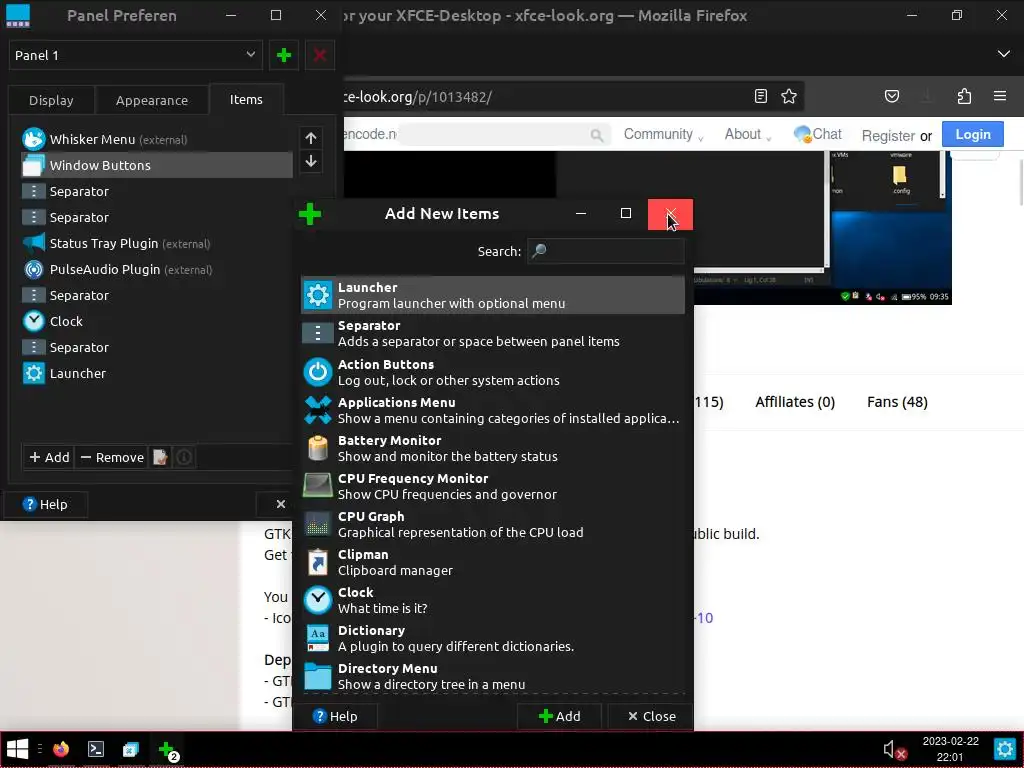Open the Pocket icon in Firefox toolbar
Viewport: 1024px width, 768px height.
[891, 97]
